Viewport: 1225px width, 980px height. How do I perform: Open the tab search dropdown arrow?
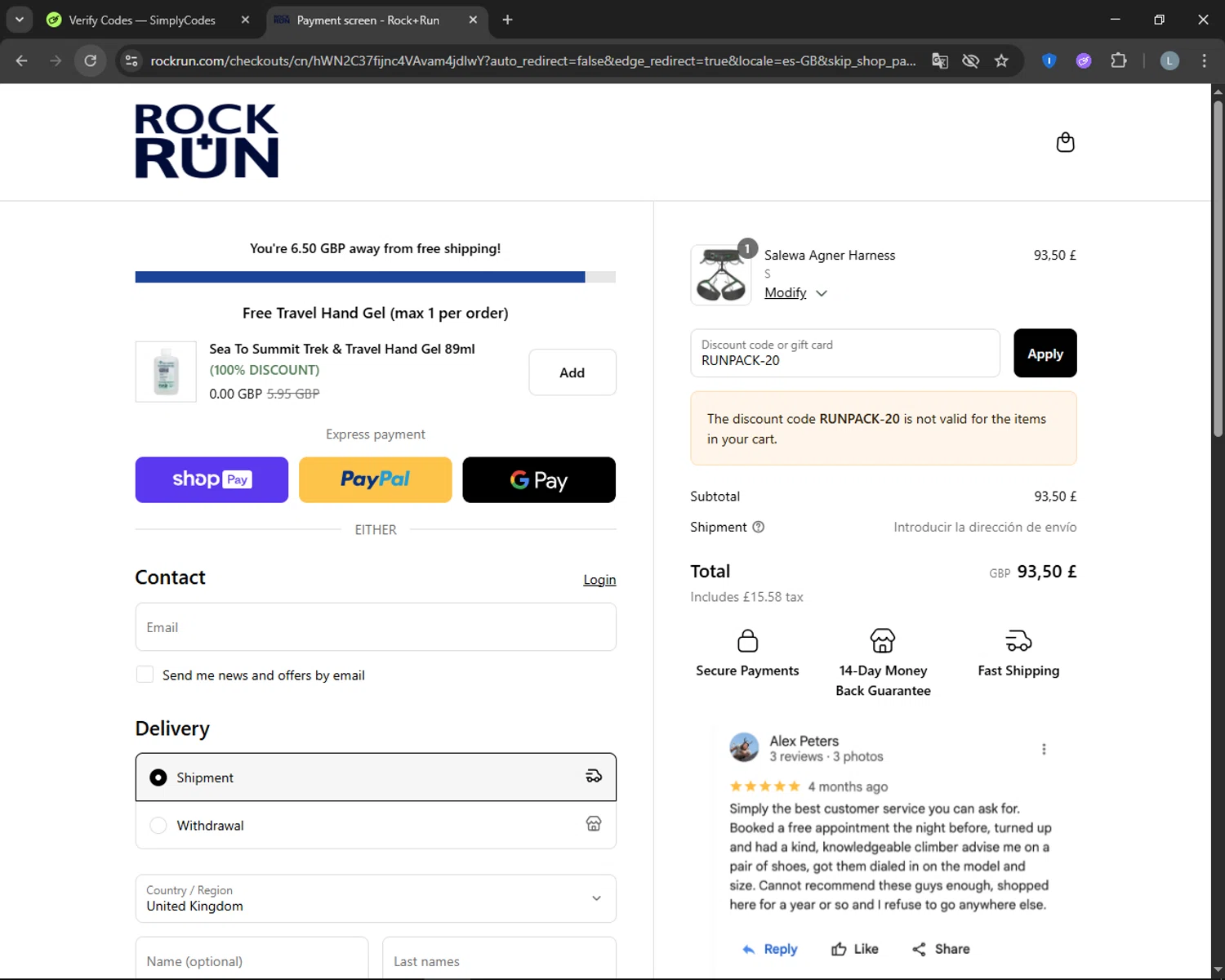[19, 20]
